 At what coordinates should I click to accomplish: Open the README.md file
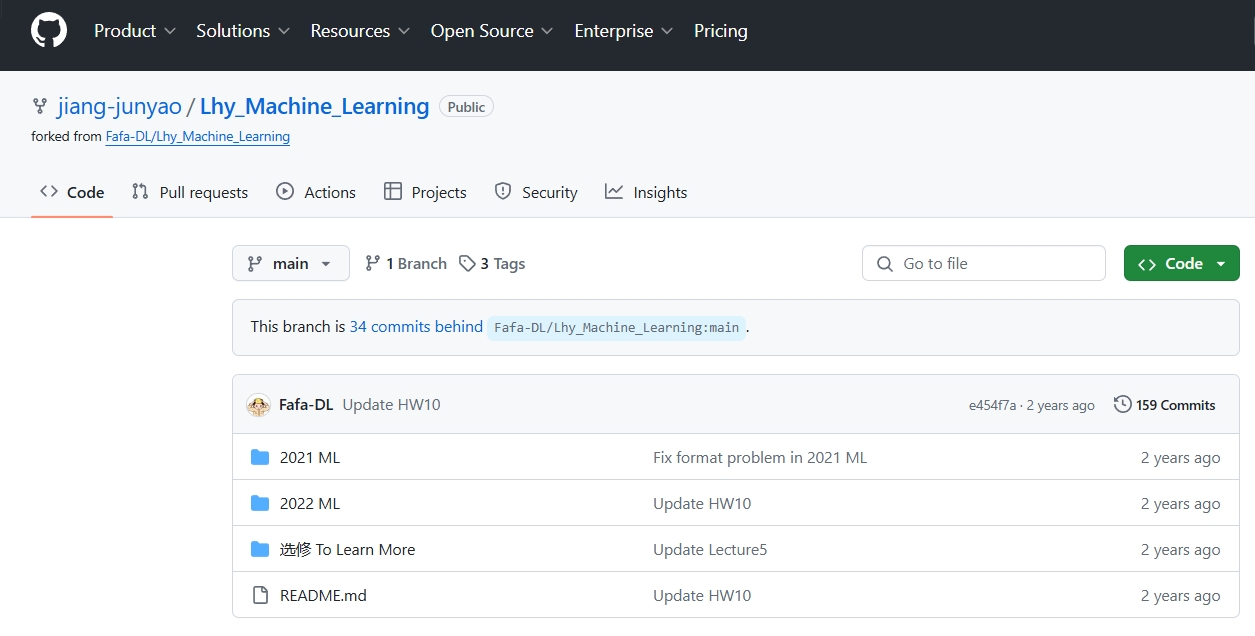(323, 595)
